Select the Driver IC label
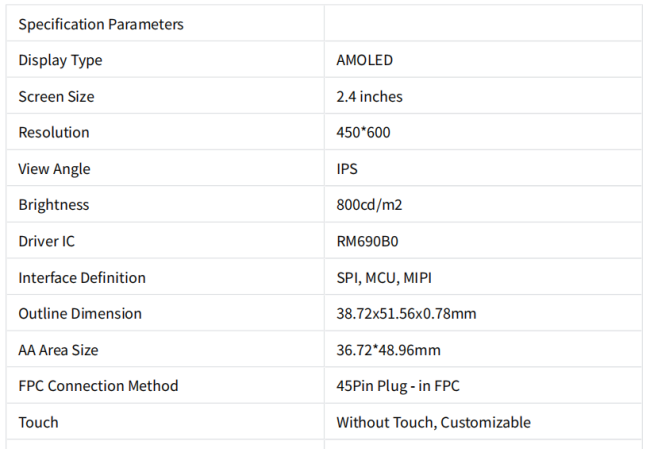This screenshot has width=650, height=449. click(x=46, y=241)
